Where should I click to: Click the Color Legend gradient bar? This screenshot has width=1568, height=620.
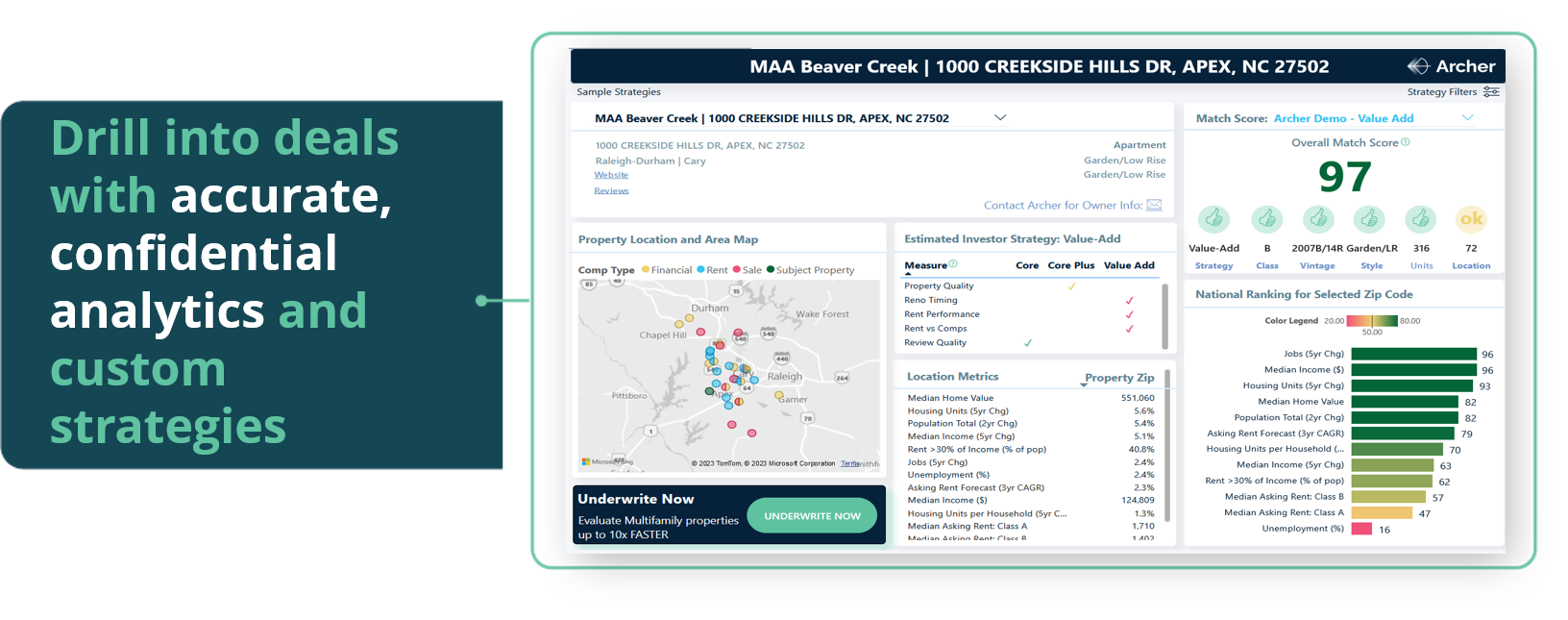tap(1372, 321)
